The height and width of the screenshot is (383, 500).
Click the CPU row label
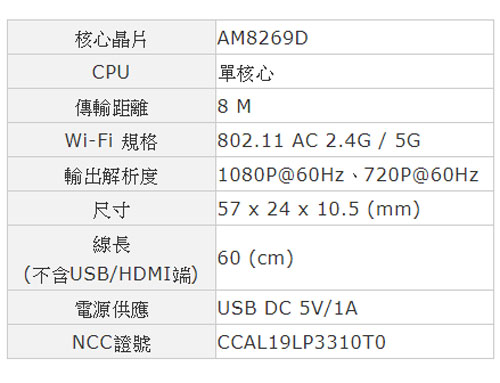point(111,72)
